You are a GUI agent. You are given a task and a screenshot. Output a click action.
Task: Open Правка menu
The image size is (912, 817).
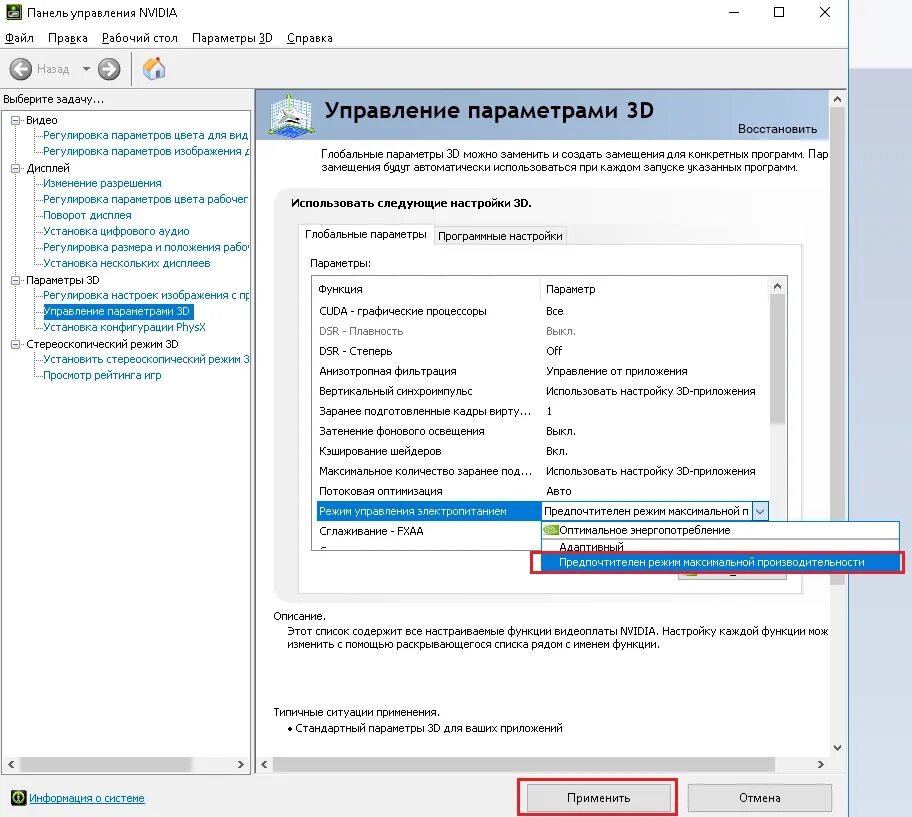(67, 38)
